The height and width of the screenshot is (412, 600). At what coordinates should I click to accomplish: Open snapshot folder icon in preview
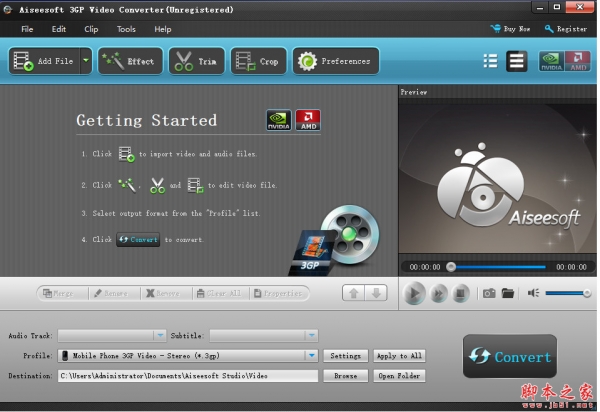click(x=508, y=293)
